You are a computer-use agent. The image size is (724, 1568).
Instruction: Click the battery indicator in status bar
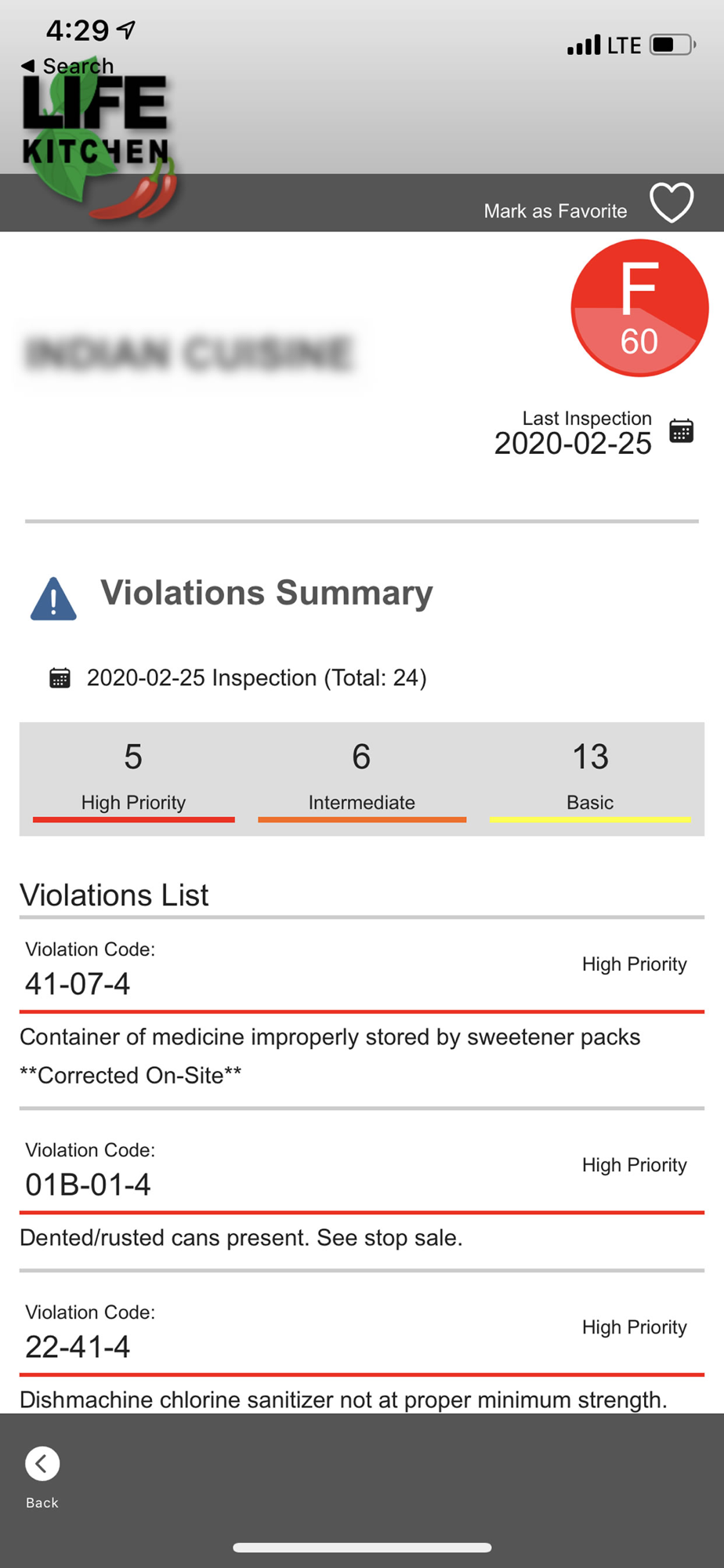[x=672, y=45]
